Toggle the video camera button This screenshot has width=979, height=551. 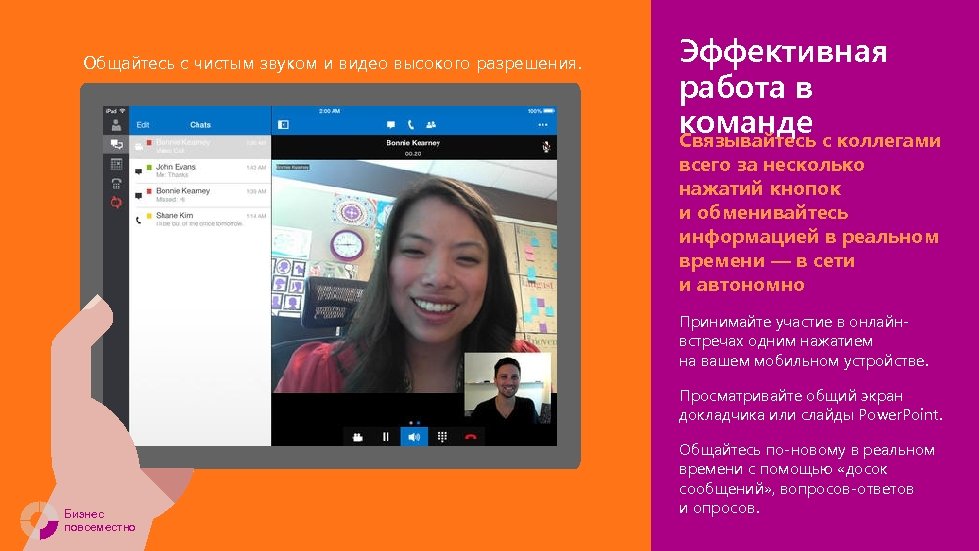point(357,437)
